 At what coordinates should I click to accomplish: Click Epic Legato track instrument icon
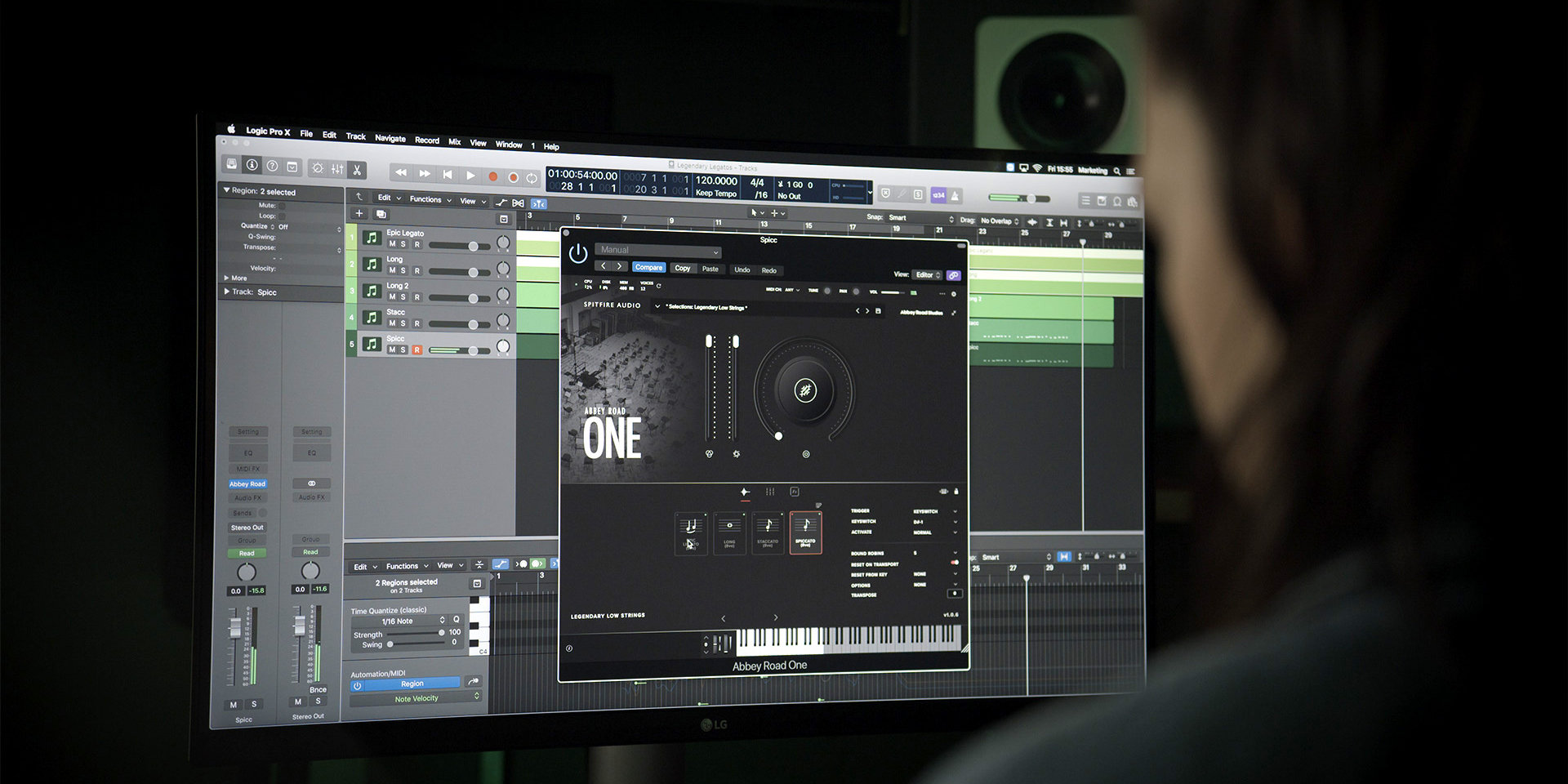(372, 238)
